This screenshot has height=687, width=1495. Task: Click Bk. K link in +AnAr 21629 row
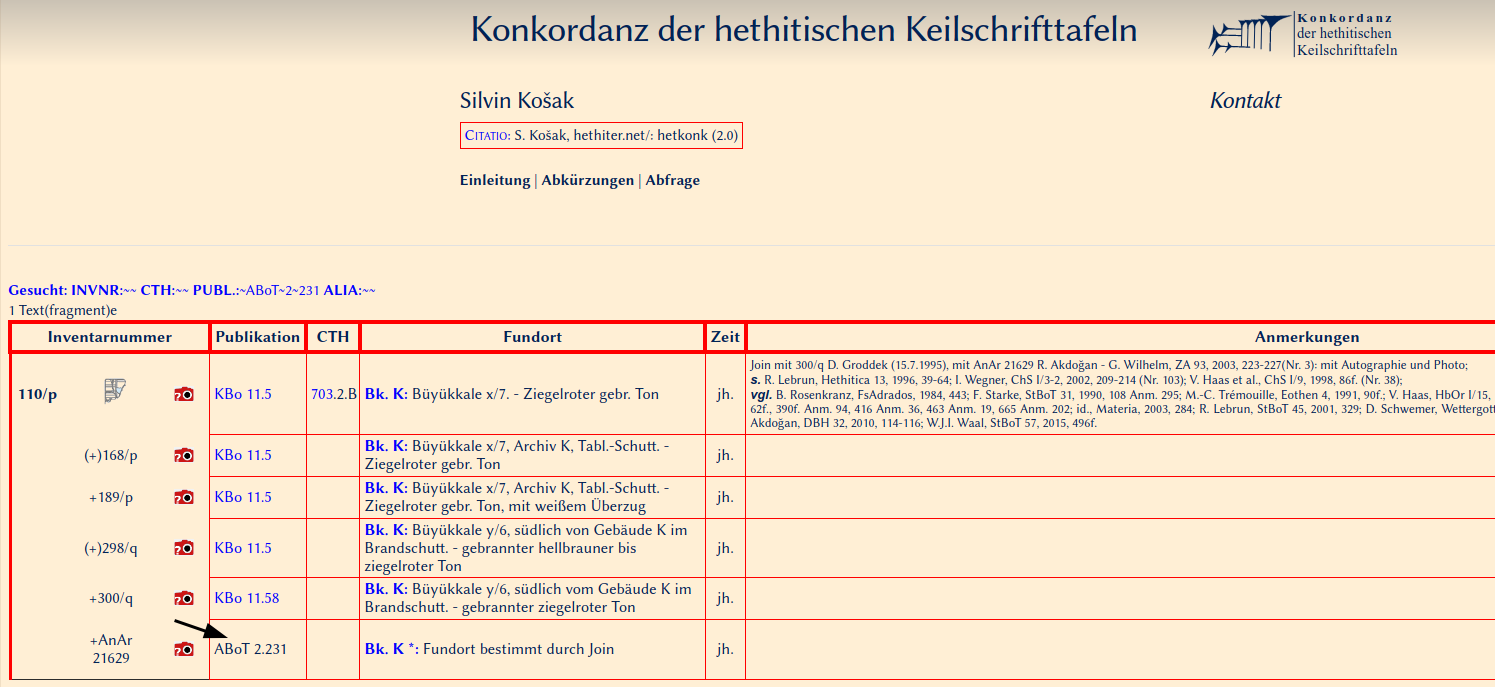click(385, 650)
